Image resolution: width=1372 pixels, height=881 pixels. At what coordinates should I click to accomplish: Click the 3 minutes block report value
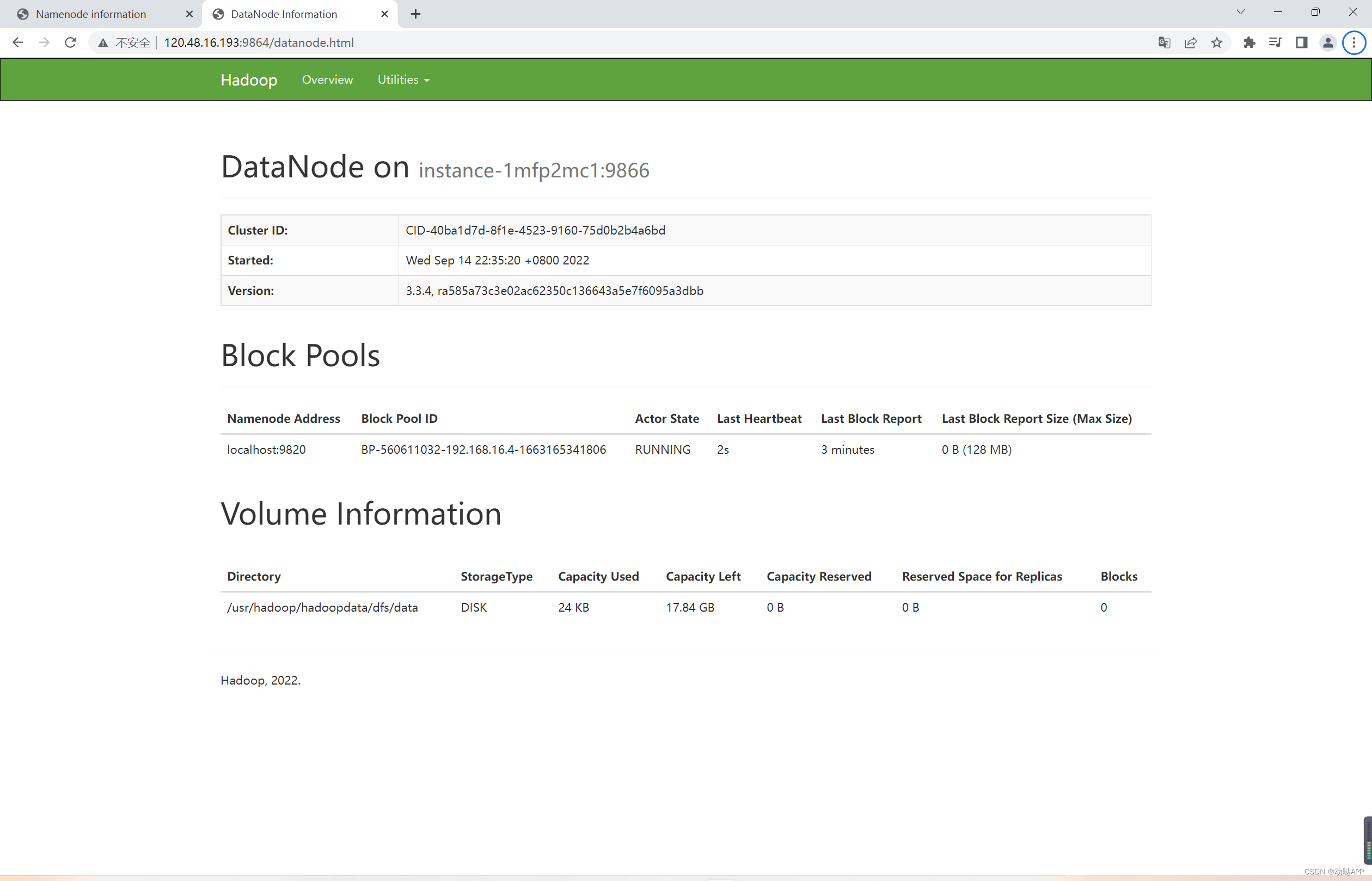coord(848,449)
